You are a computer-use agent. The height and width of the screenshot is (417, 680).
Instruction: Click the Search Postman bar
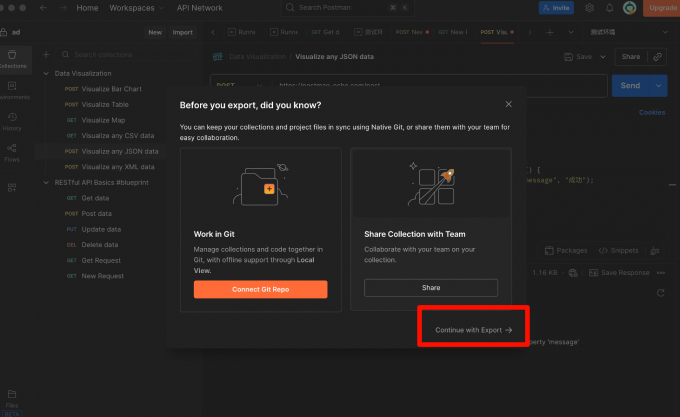tap(347, 7)
